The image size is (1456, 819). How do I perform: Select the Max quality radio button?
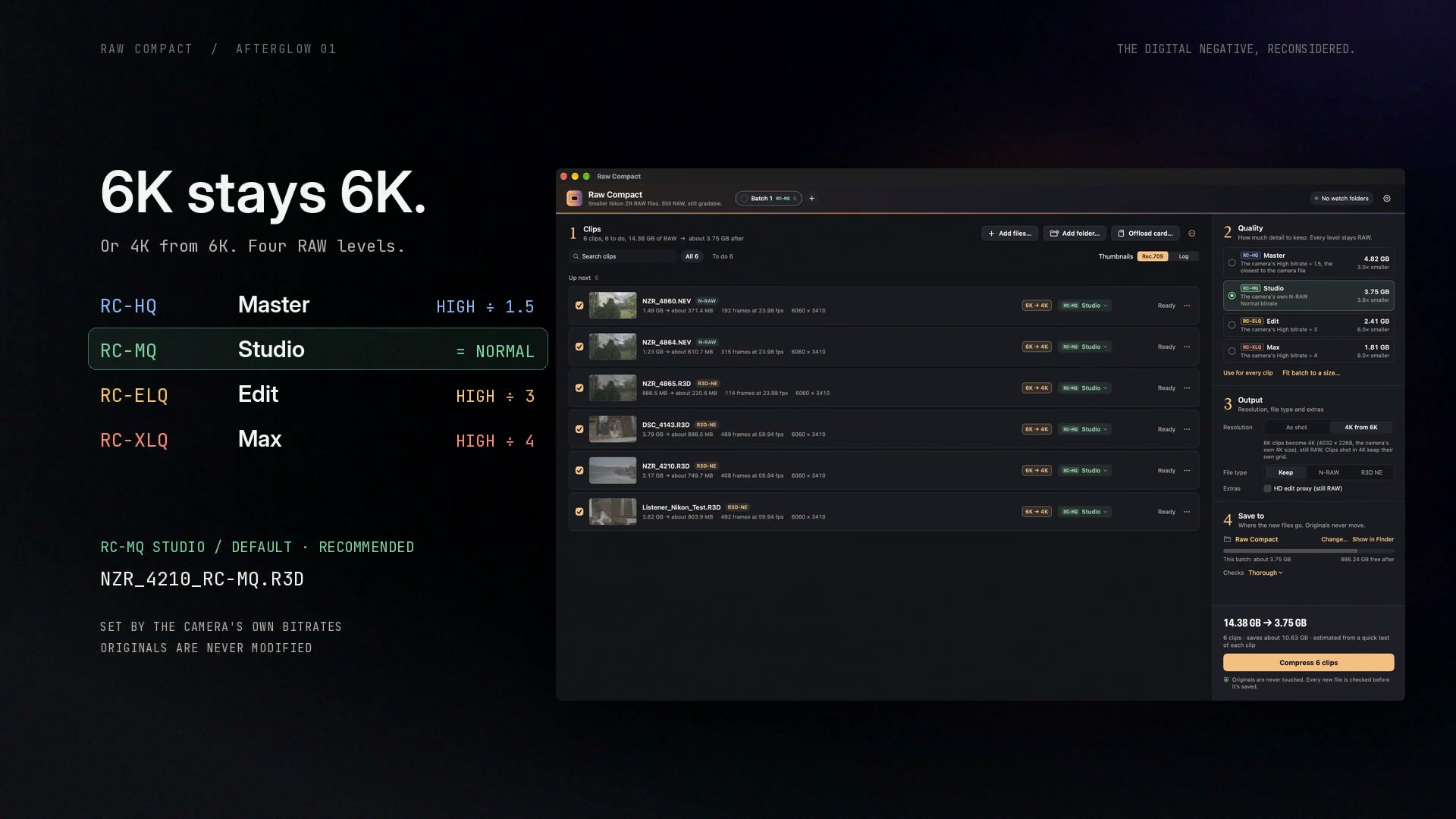(x=1232, y=351)
